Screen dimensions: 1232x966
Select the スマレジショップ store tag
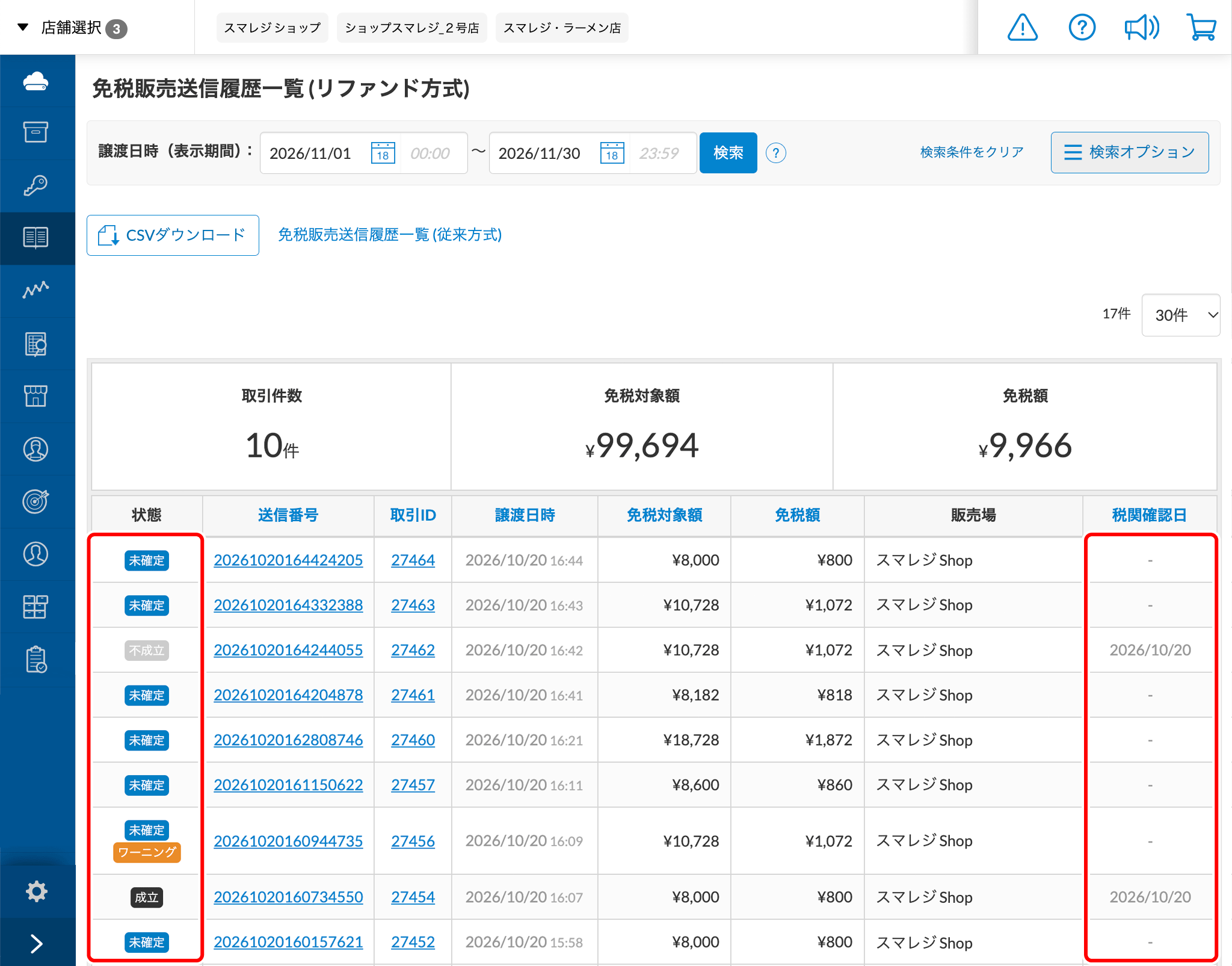(273, 28)
